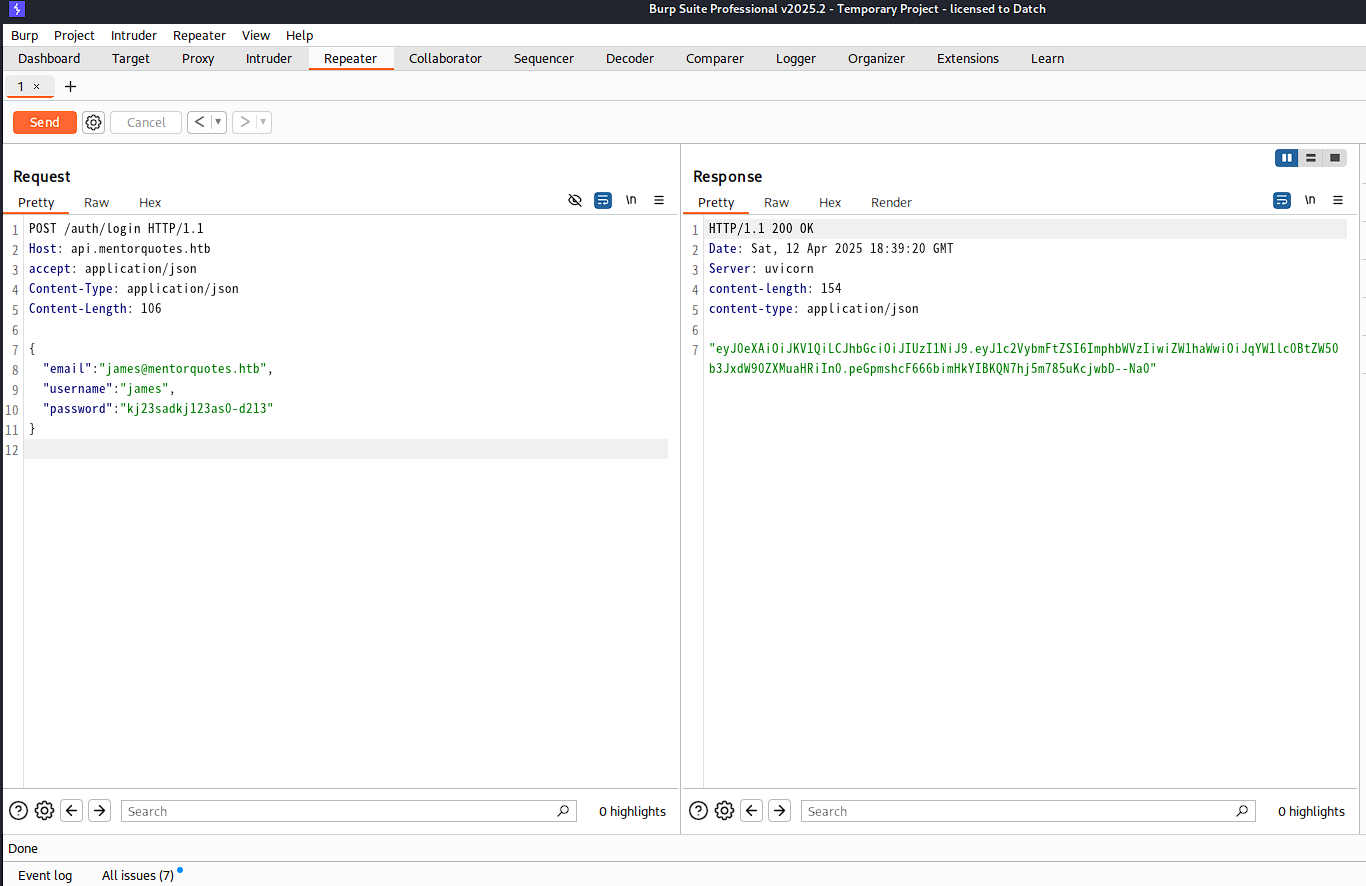Toggle word wrap icon in Request panel

[x=603, y=200]
